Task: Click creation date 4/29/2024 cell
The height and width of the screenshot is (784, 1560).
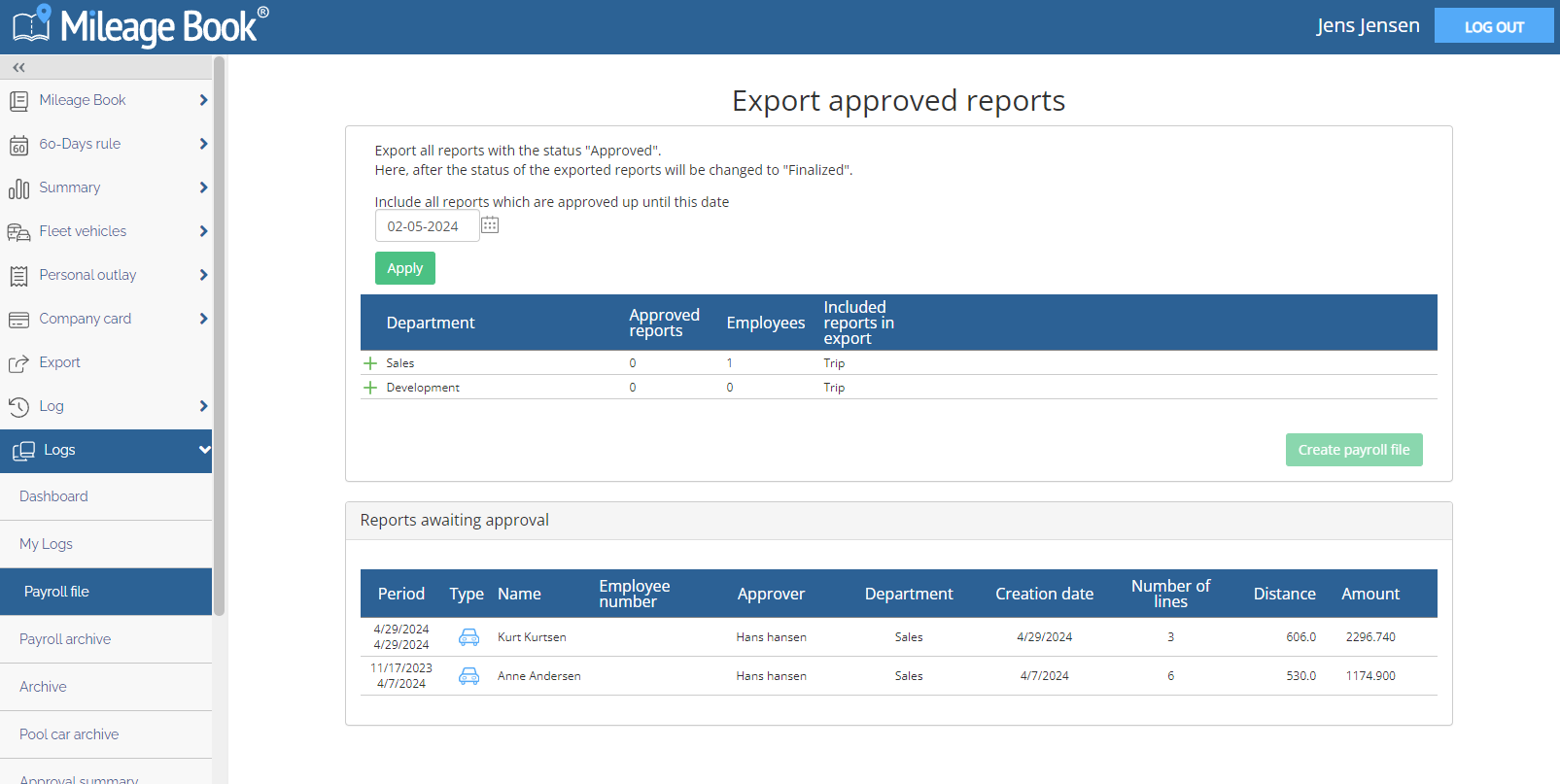Action: (1045, 637)
